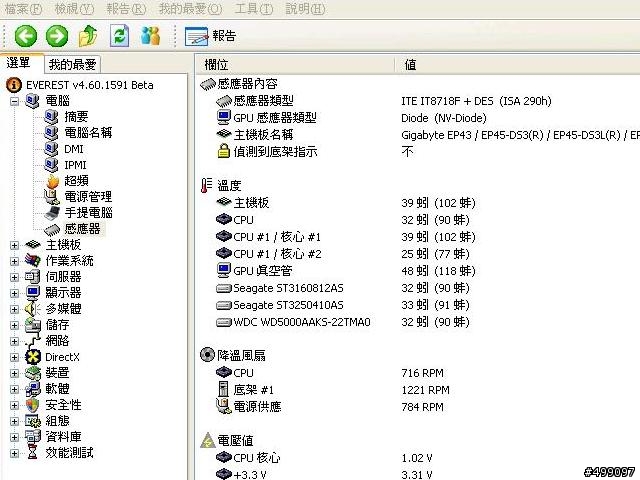Click the 報告 report button in toolbar
The width and height of the screenshot is (640, 480).
click(211, 36)
